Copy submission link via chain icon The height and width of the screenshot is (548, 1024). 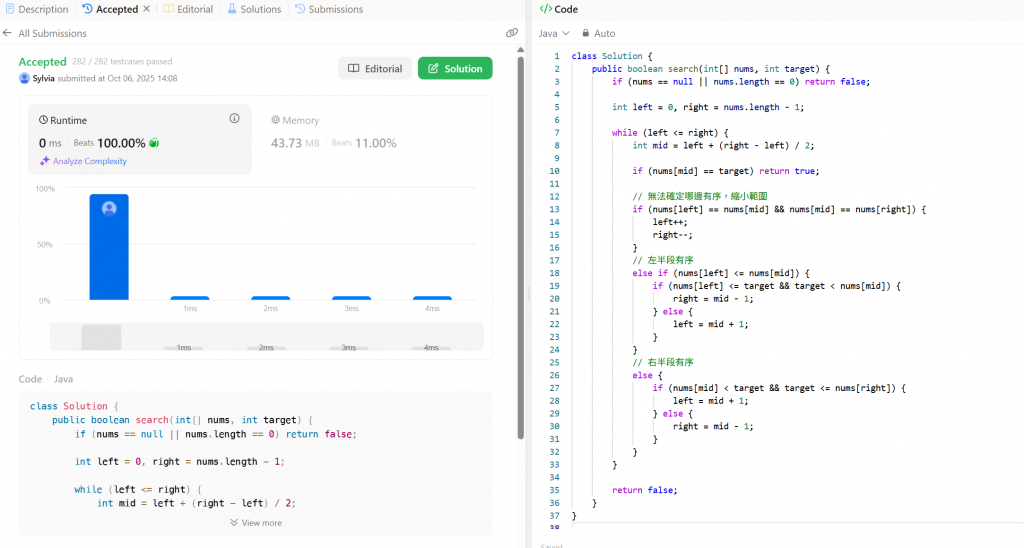[x=511, y=33]
